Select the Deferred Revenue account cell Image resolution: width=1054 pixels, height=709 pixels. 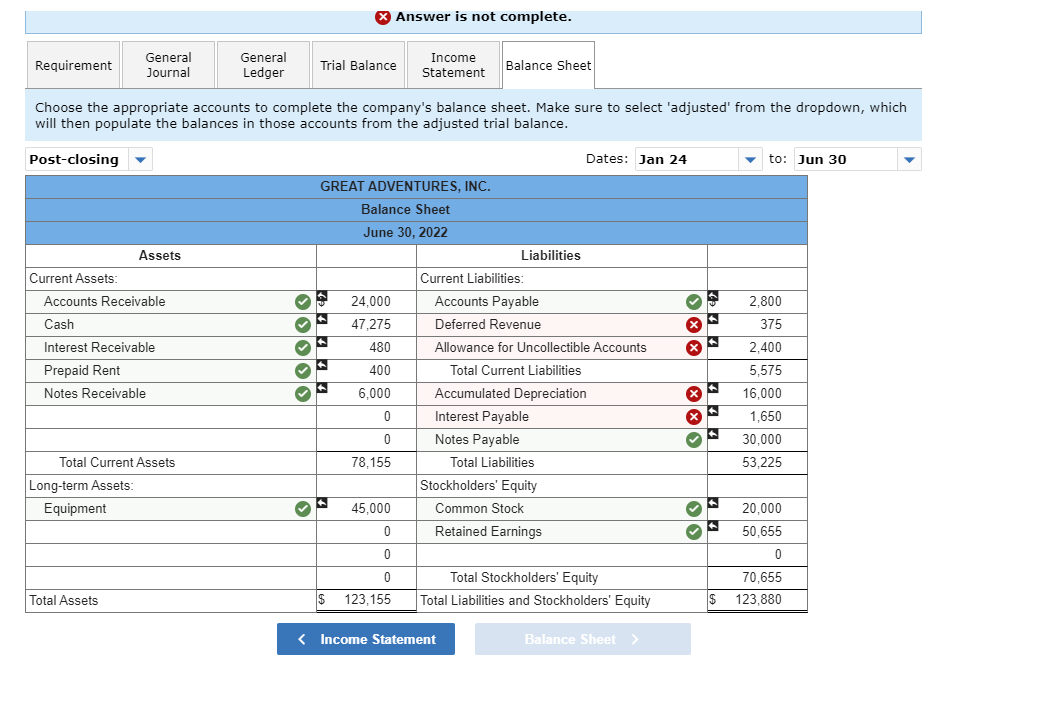[x=562, y=325]
